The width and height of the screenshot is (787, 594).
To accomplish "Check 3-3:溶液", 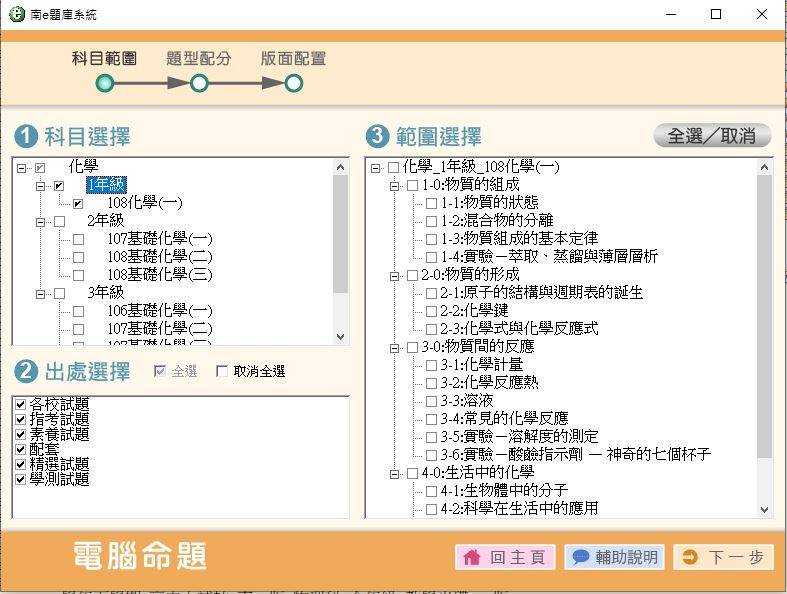I will click(431, 401).
